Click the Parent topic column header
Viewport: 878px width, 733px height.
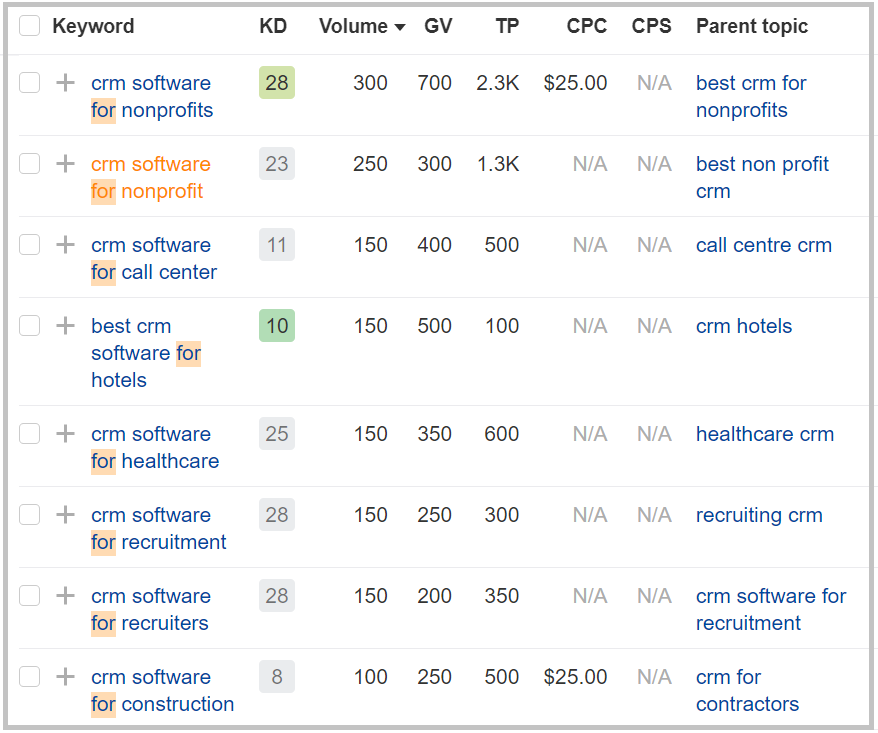[x=751, y=26]
